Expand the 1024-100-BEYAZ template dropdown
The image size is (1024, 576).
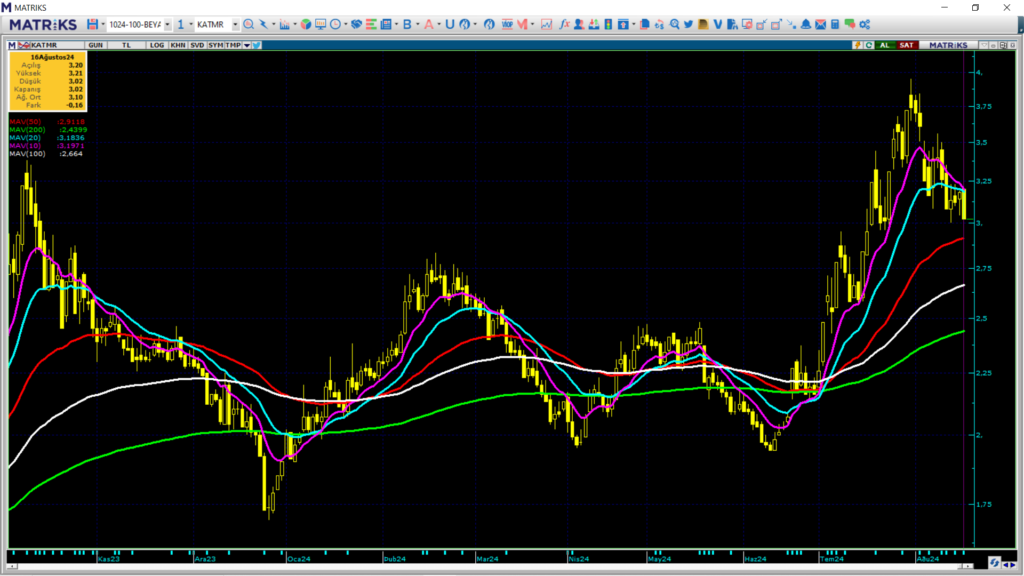(167, 23)
